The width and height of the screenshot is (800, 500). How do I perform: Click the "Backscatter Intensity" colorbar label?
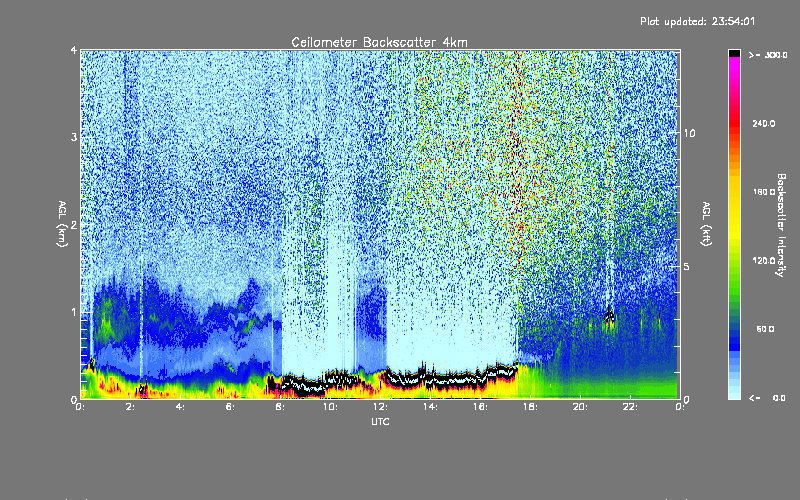tap(781, 225)
